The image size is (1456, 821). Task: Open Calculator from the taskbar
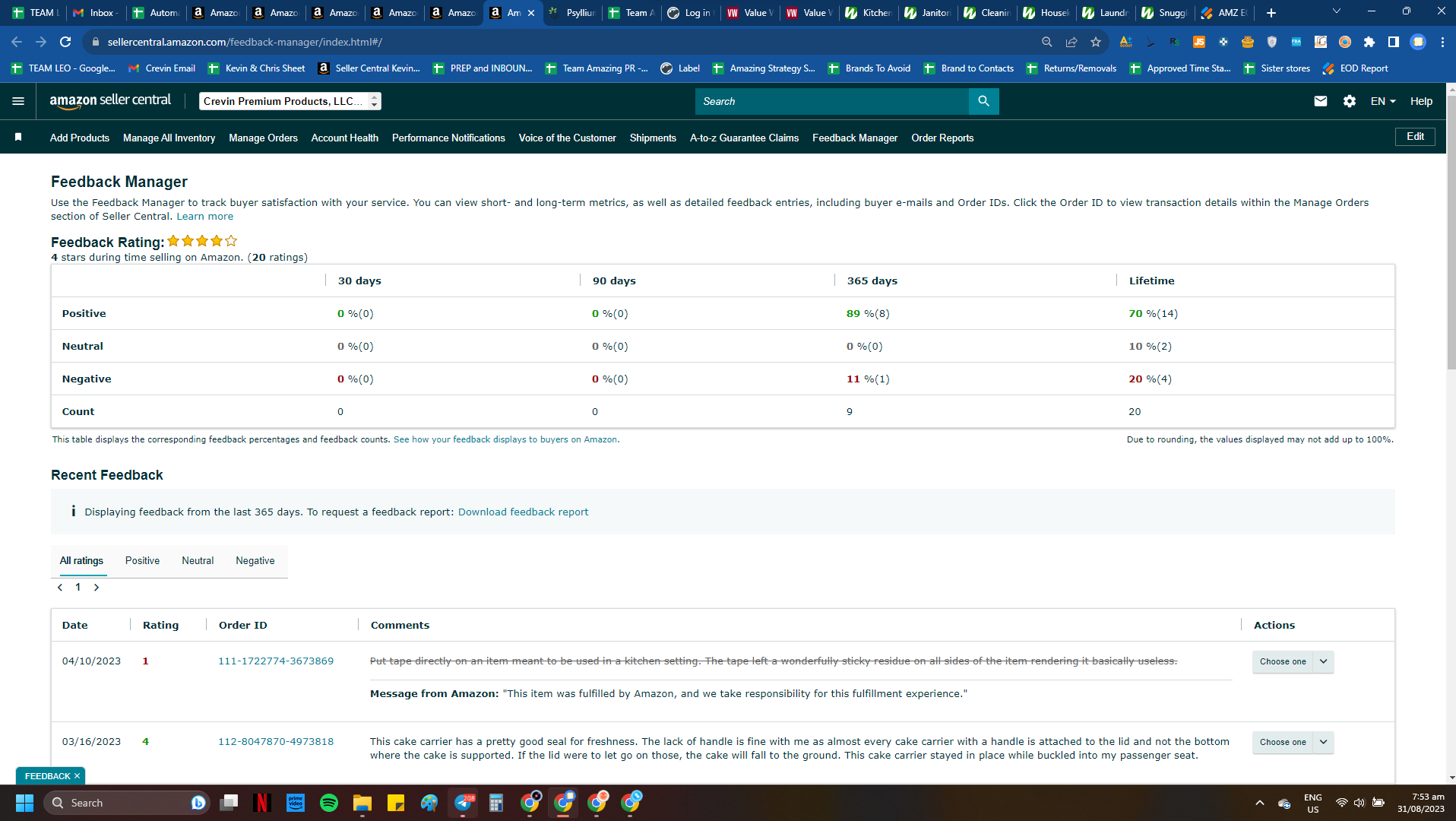(496, 803)
